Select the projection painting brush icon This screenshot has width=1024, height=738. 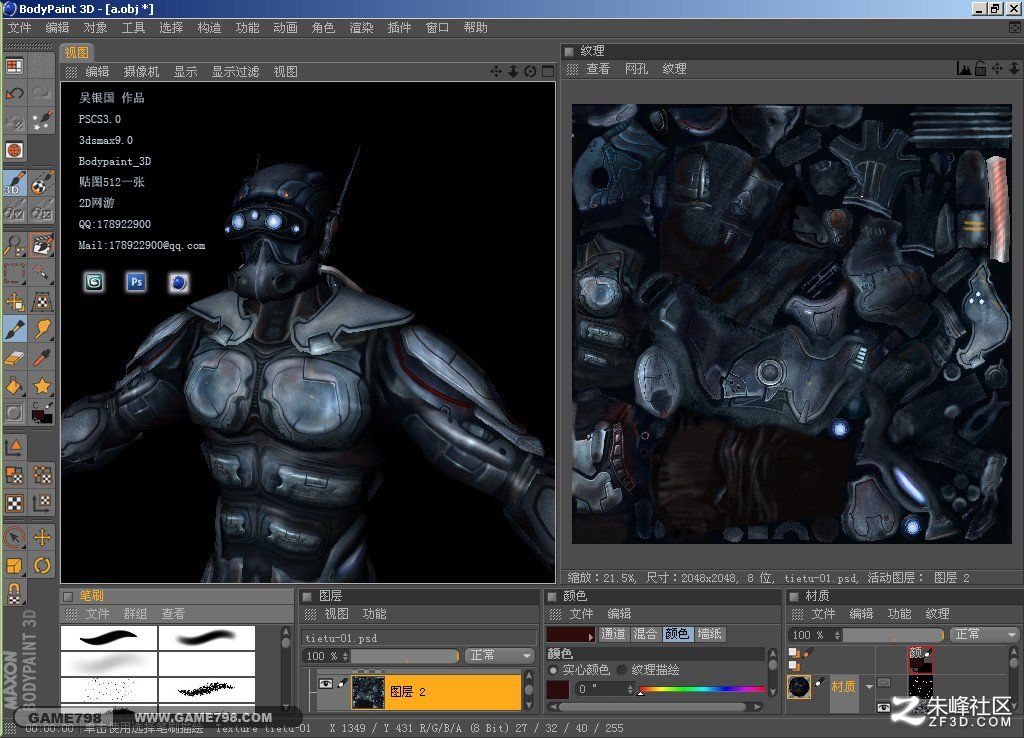(x=42, y=183)
